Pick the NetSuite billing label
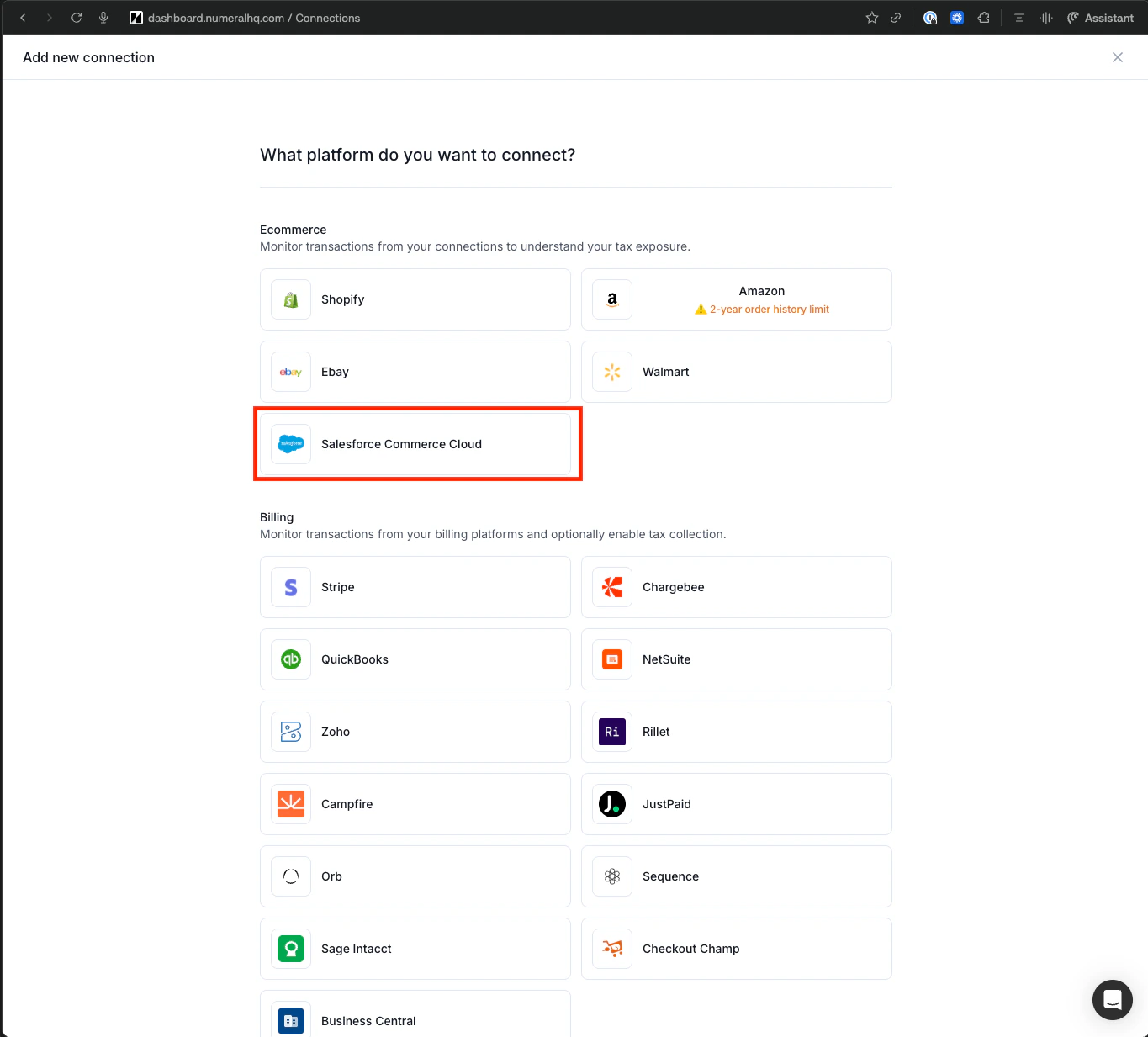 click(667, 659)
